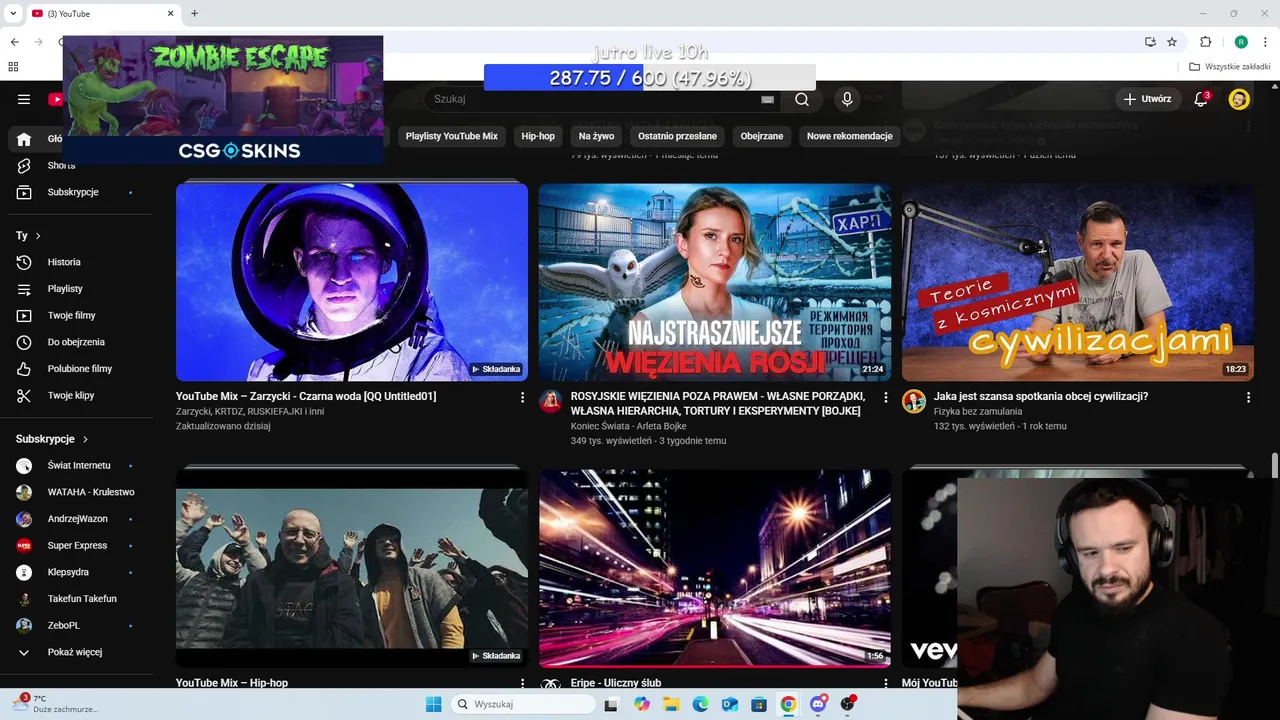Open more options for Zarzycki mix
This screenshot has width=1280, height=720.
(x=522, y=397)
